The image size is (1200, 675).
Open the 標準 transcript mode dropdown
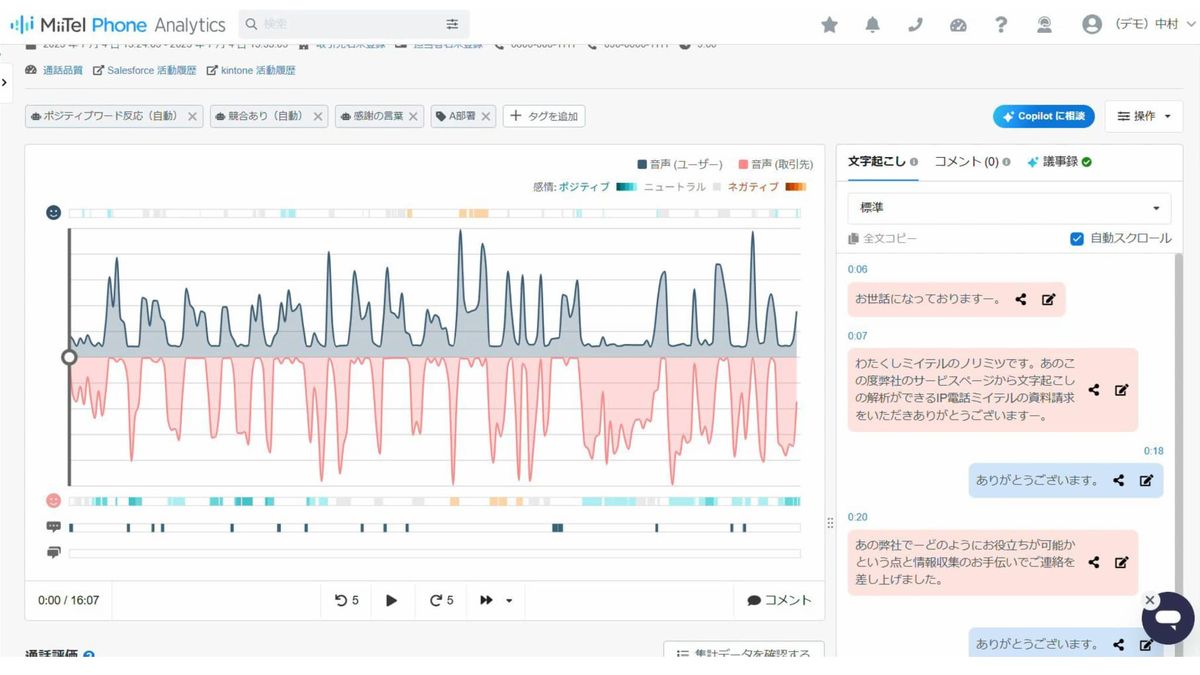click(x=1008, y=208)
